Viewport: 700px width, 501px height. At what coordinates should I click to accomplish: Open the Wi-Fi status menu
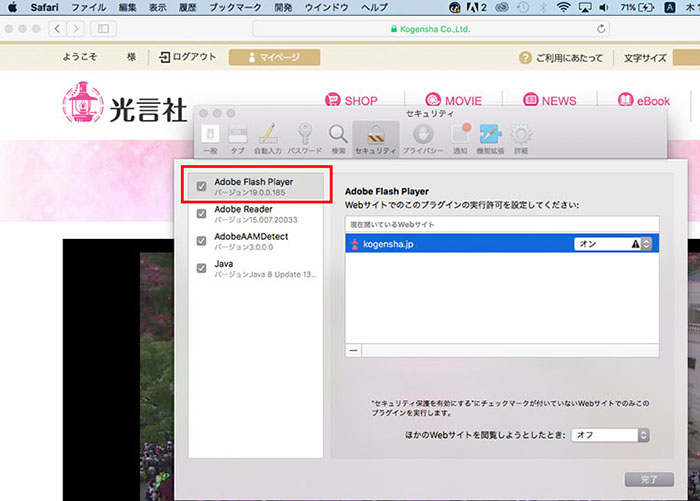(563, 7)
